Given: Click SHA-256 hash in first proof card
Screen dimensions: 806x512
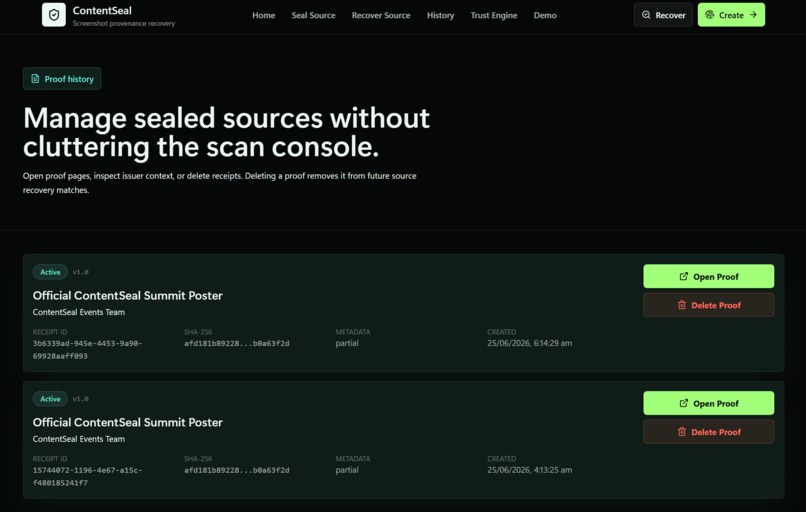Looking at the screenshot, I should tap(236, 343).
